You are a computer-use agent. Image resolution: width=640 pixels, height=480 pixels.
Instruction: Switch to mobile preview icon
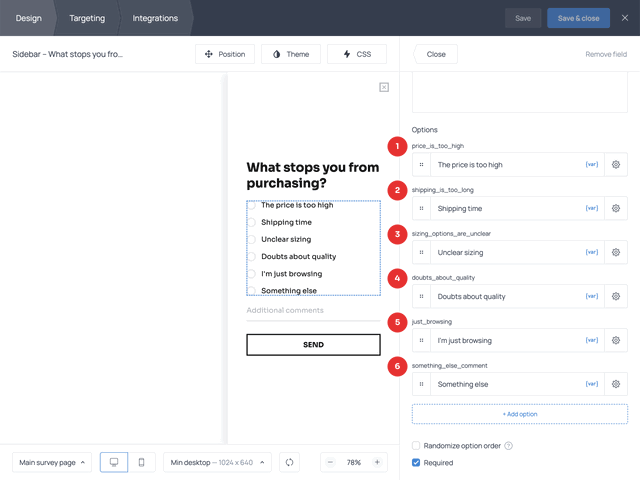pyautogui.click(x=142, y=462)
